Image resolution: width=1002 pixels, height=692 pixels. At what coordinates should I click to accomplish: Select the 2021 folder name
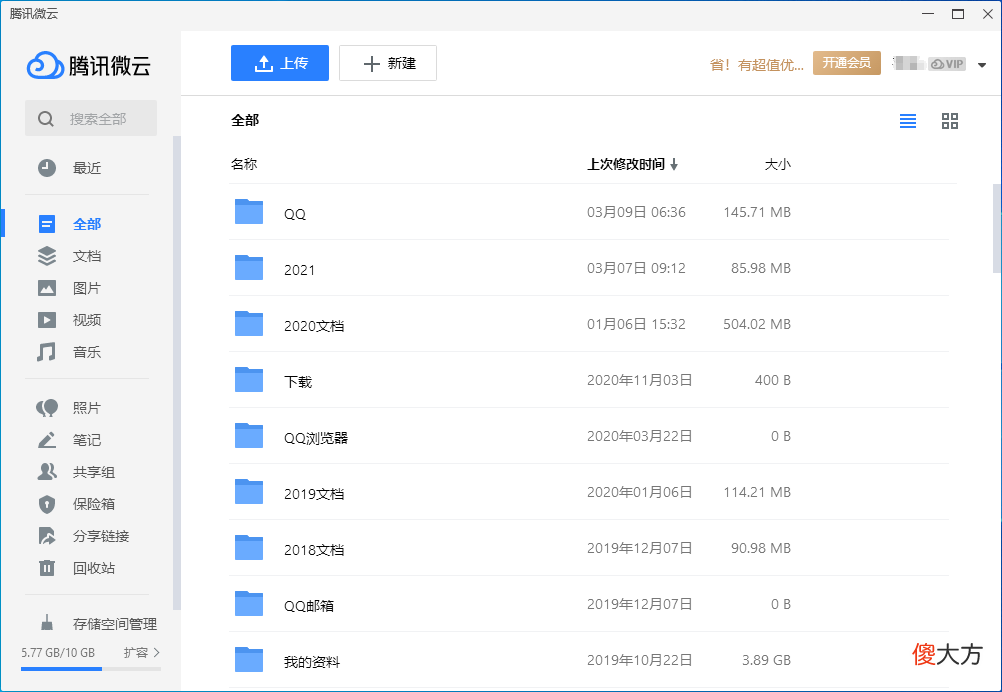[x=299, y=270]
